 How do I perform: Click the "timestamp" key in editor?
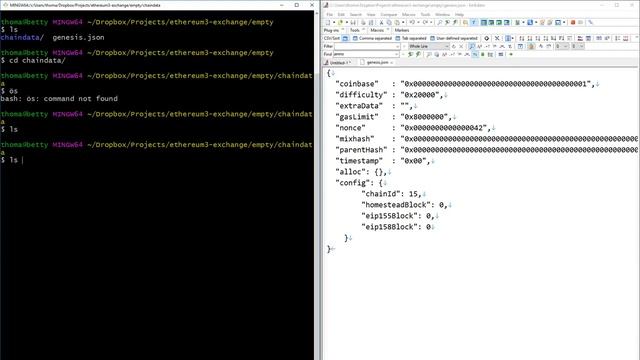click(359, 161)
